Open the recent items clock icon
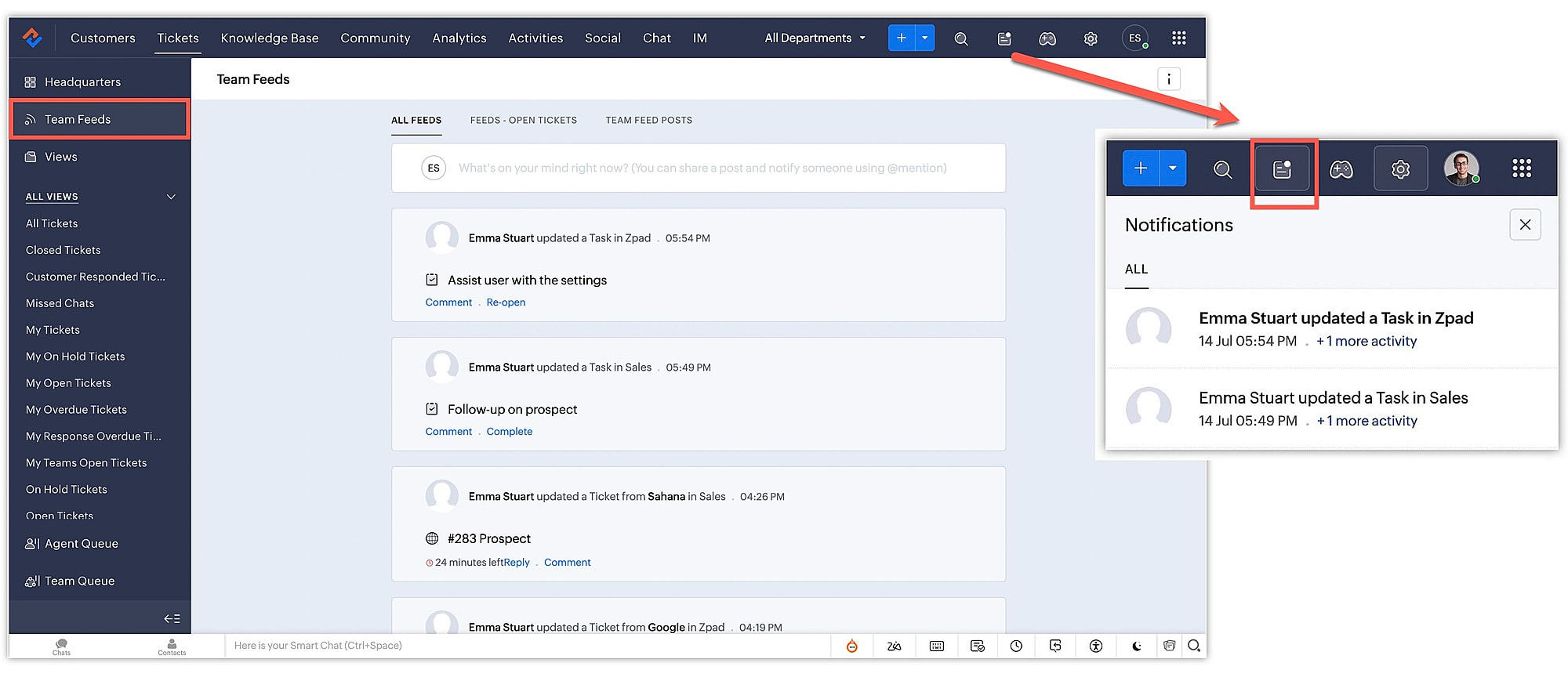1568x688 pixels. pos(1016,646)
